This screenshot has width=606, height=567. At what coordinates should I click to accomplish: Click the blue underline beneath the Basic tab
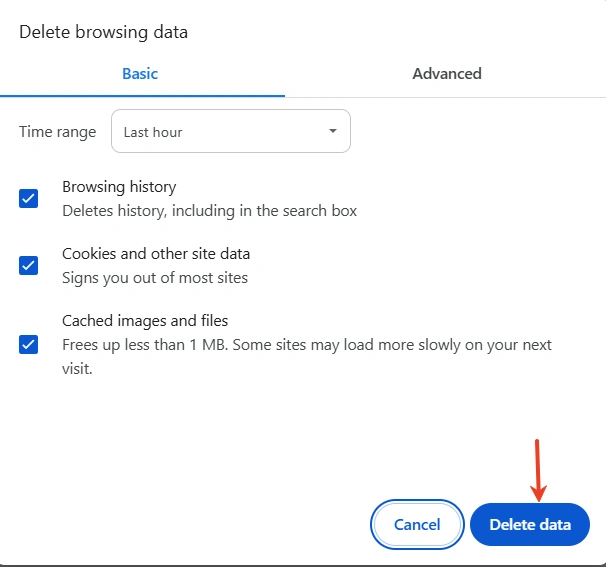142,95
